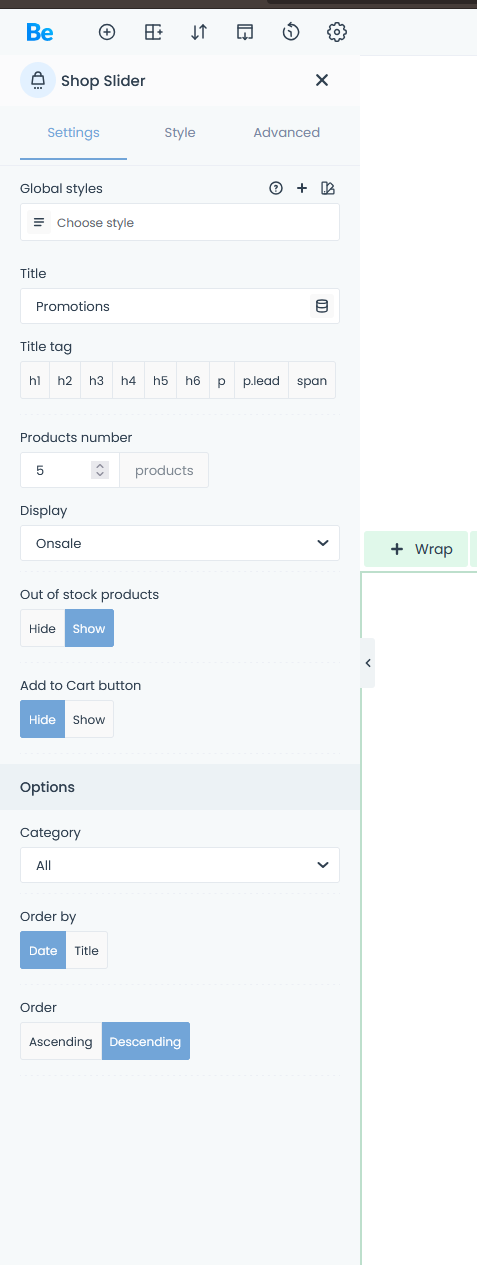Click the reorder sections arrows icon
The height and width of the screenshot is (1265, 477).
[x=199, y=32]
